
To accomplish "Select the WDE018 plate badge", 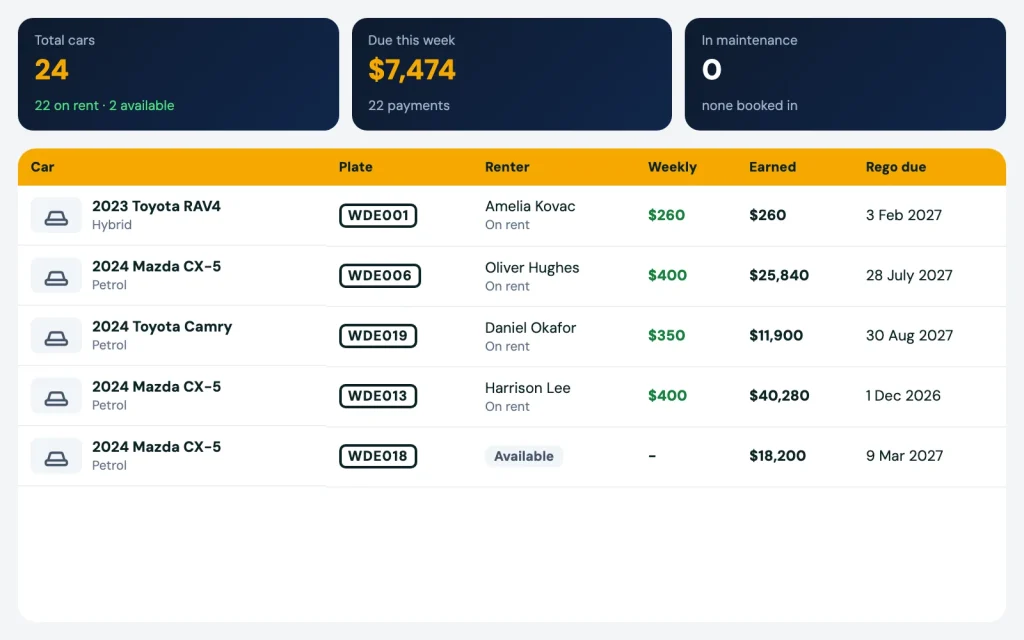I will click(x=378, y=456).
